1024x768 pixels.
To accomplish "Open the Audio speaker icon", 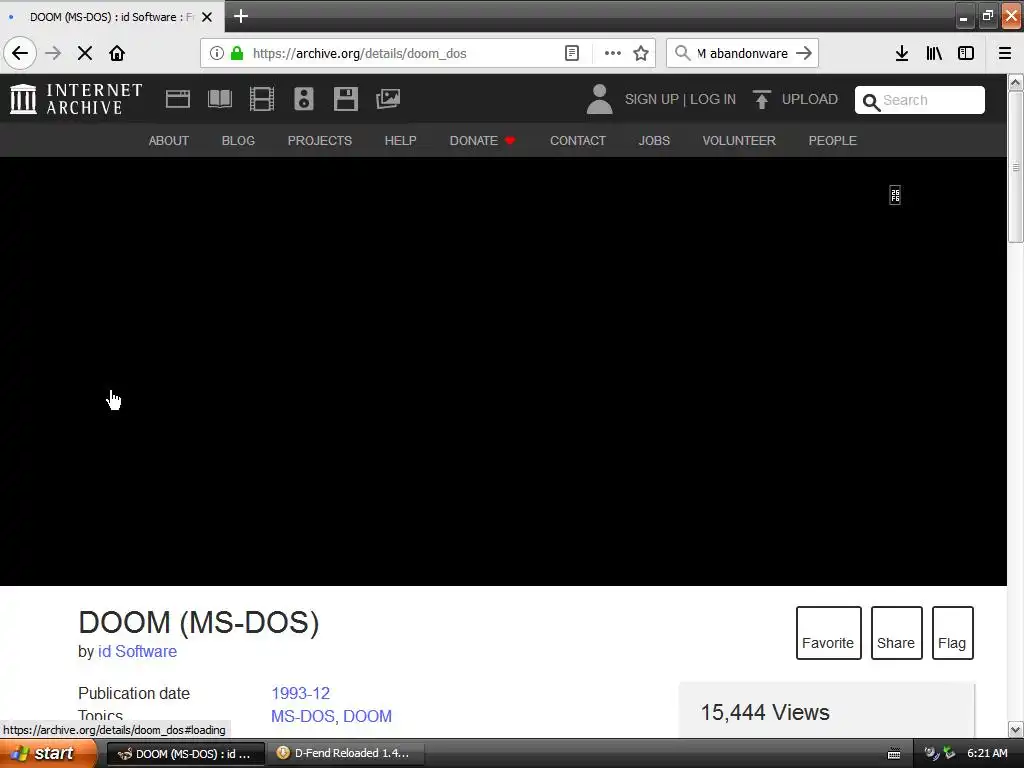I will pyautogui.click(x=304, y=99).
